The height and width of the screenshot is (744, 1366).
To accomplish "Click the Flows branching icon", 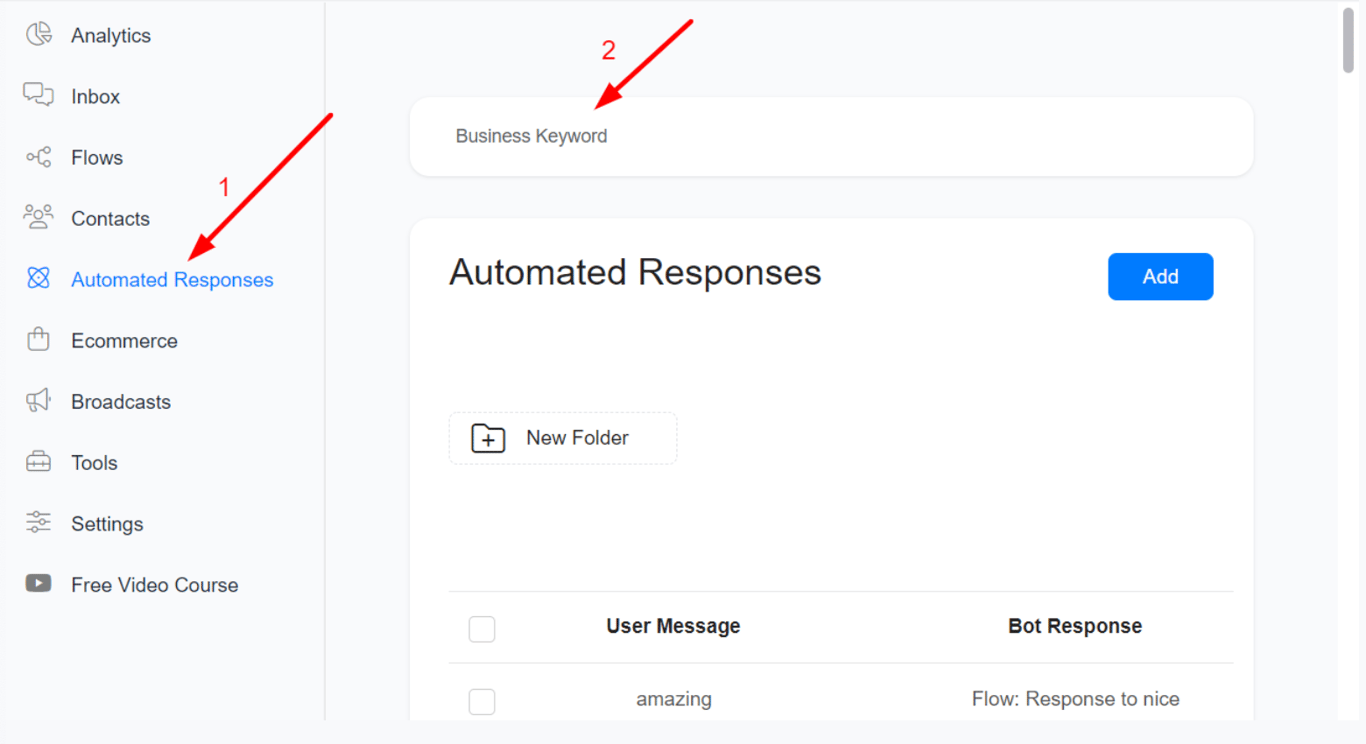I will click(38, 157).
